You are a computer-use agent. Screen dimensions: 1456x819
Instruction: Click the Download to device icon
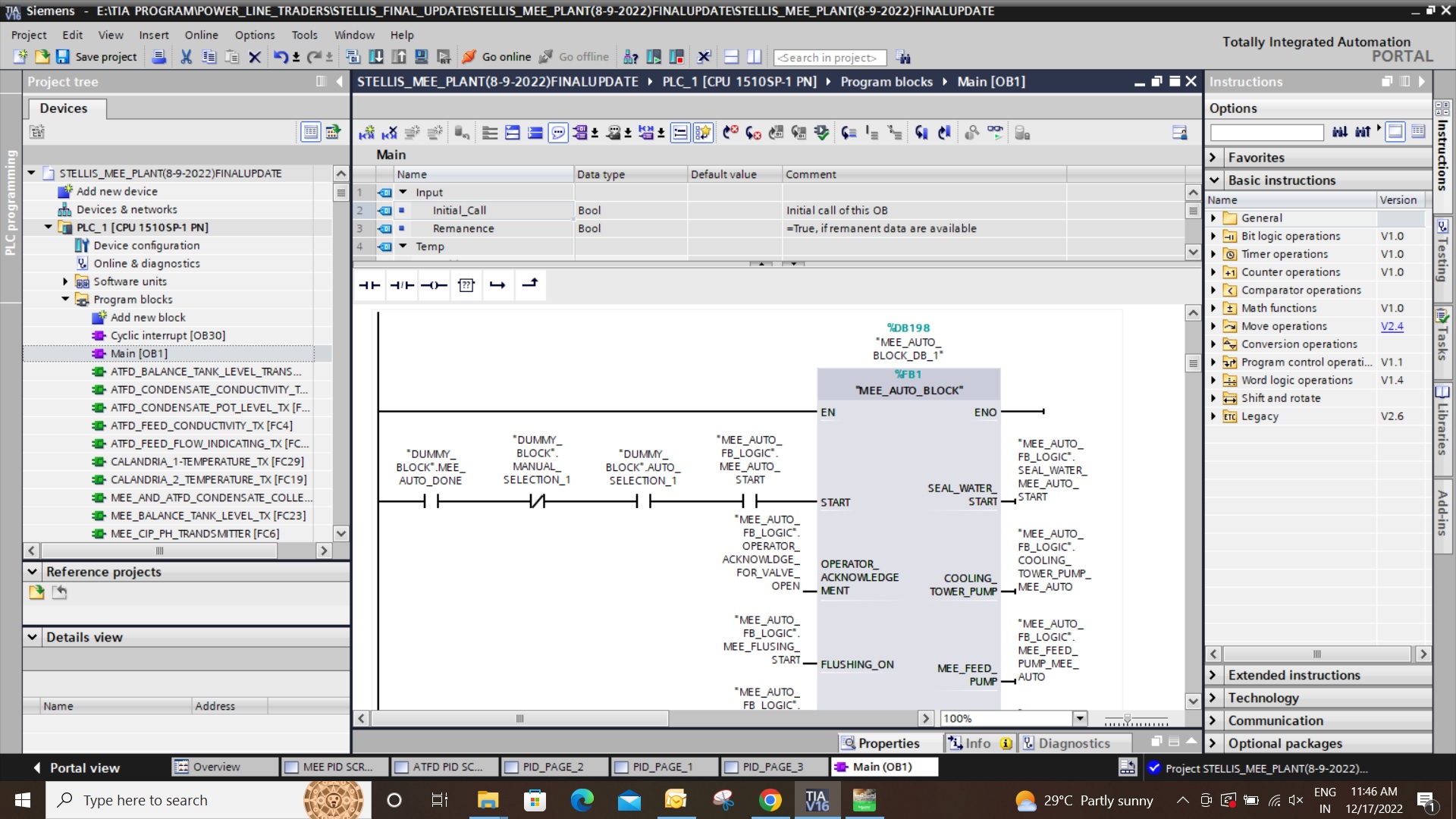[x=376, y=57]
